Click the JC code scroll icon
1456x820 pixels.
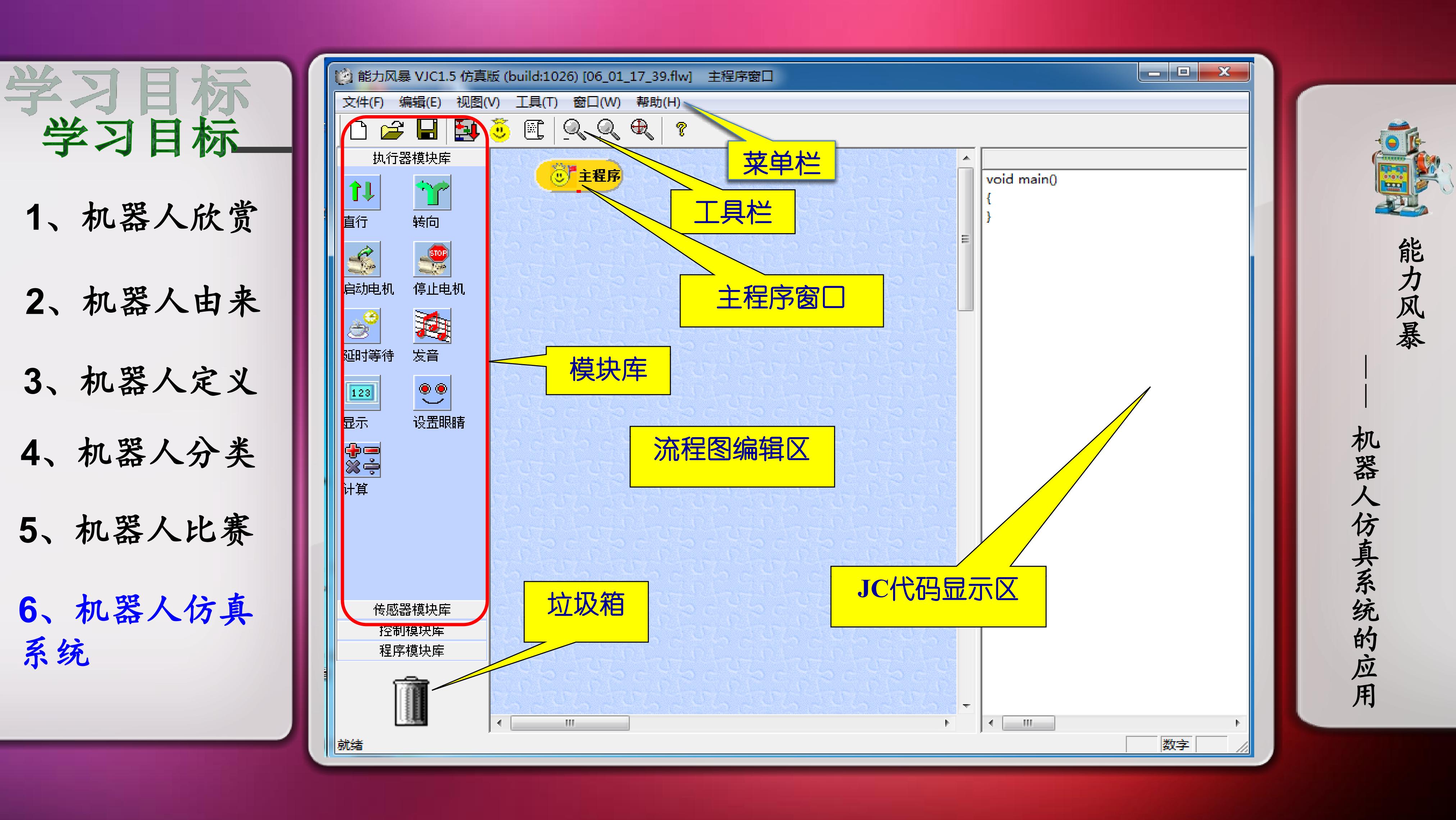533,130
